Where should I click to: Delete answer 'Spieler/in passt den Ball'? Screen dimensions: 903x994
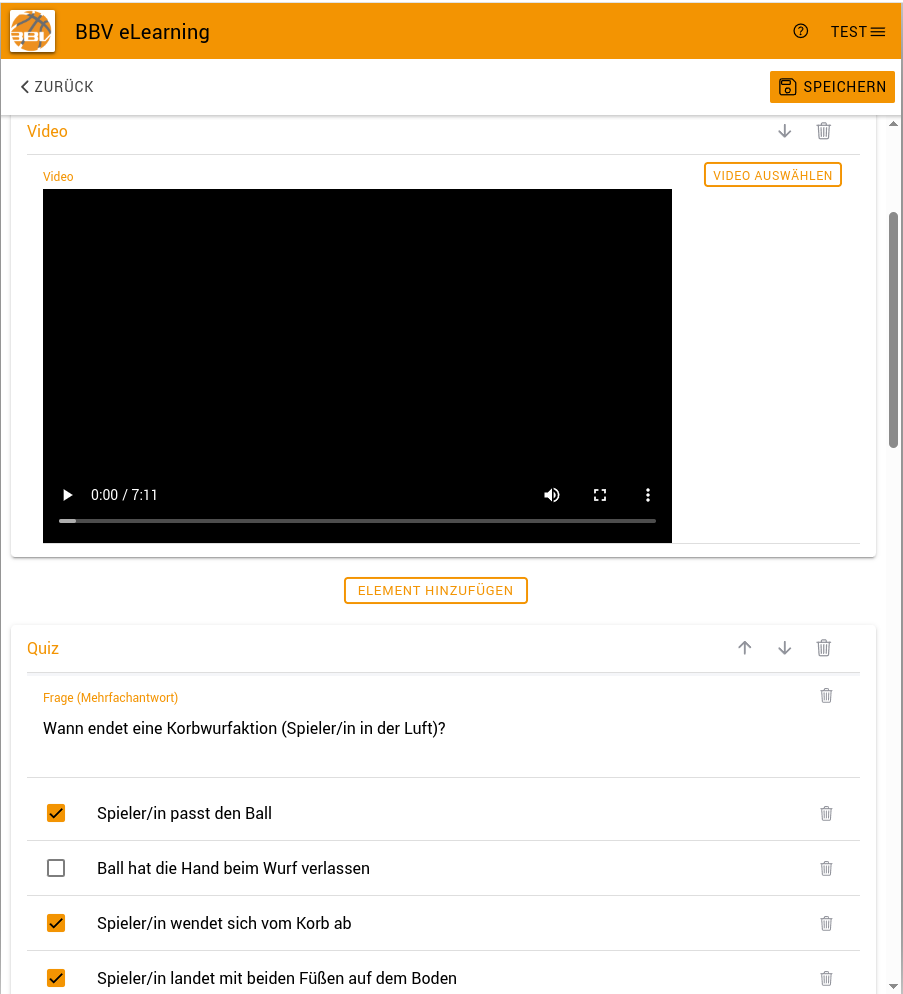tap(826, 813)
